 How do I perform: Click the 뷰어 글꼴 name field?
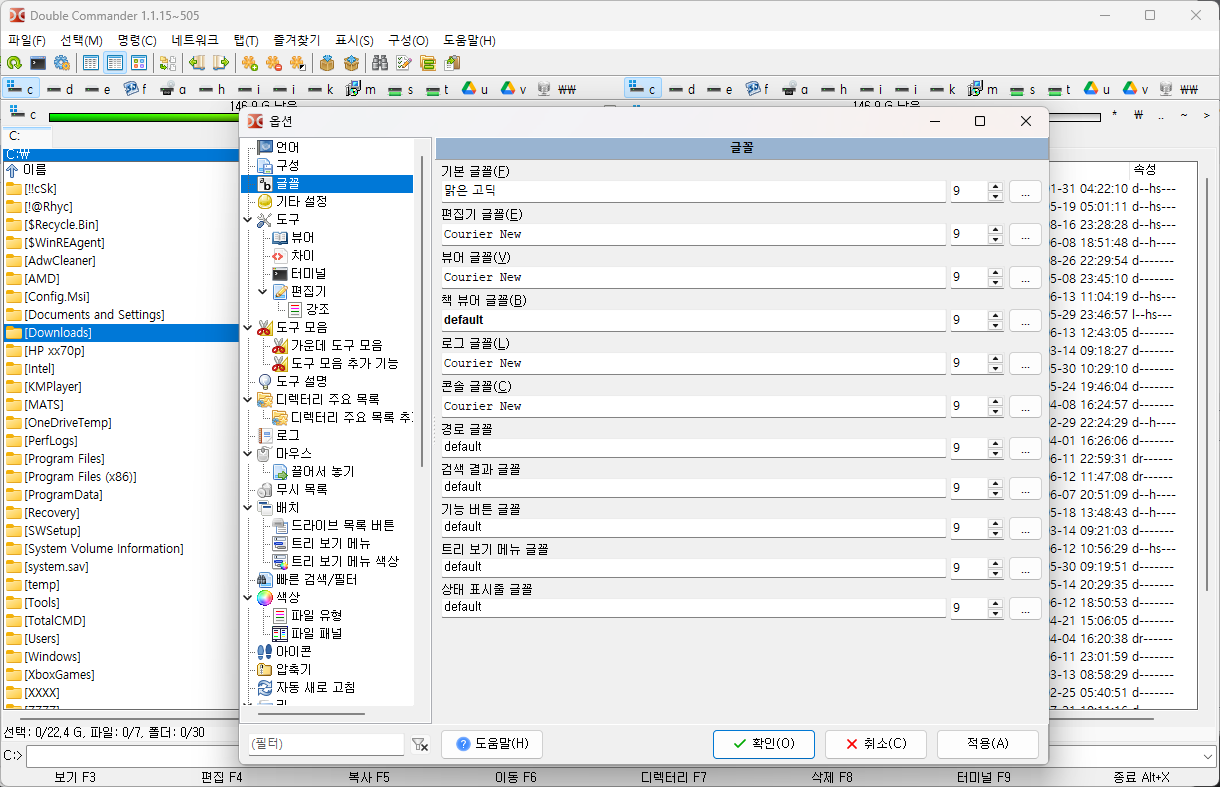pyautogui.click(x=694, y=277)
